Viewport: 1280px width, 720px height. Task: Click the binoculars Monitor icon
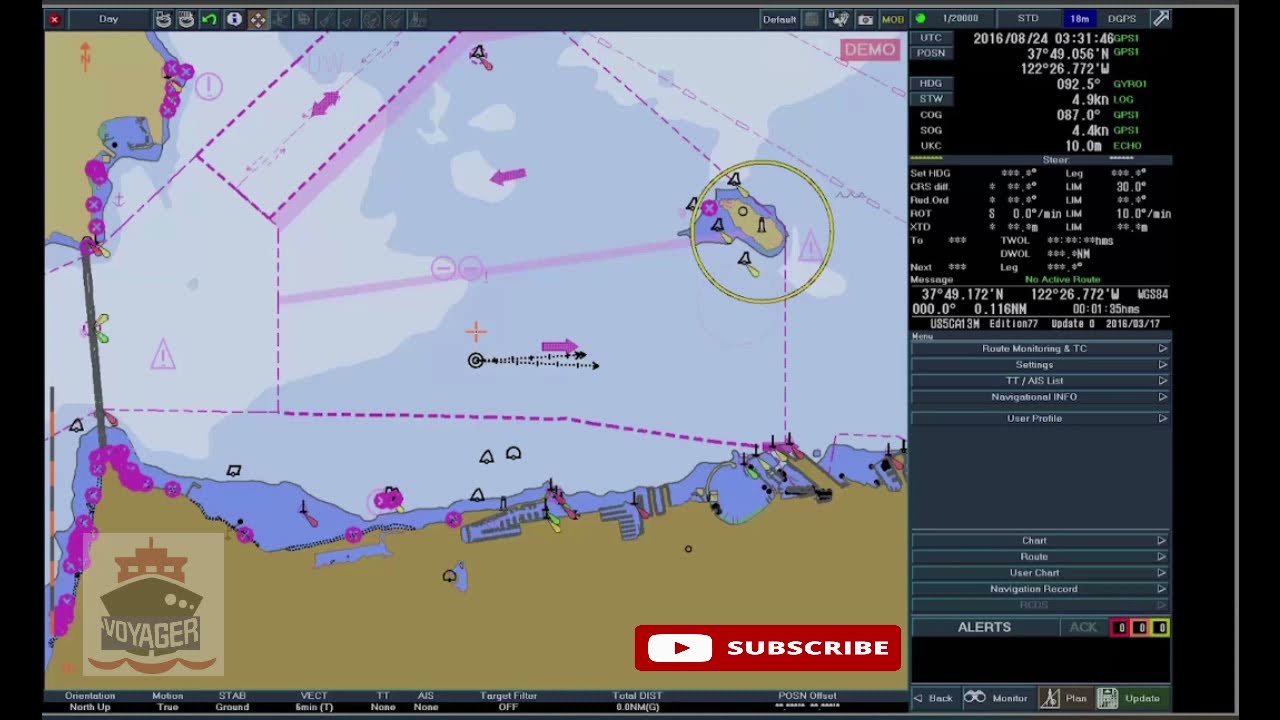(975, 697)
